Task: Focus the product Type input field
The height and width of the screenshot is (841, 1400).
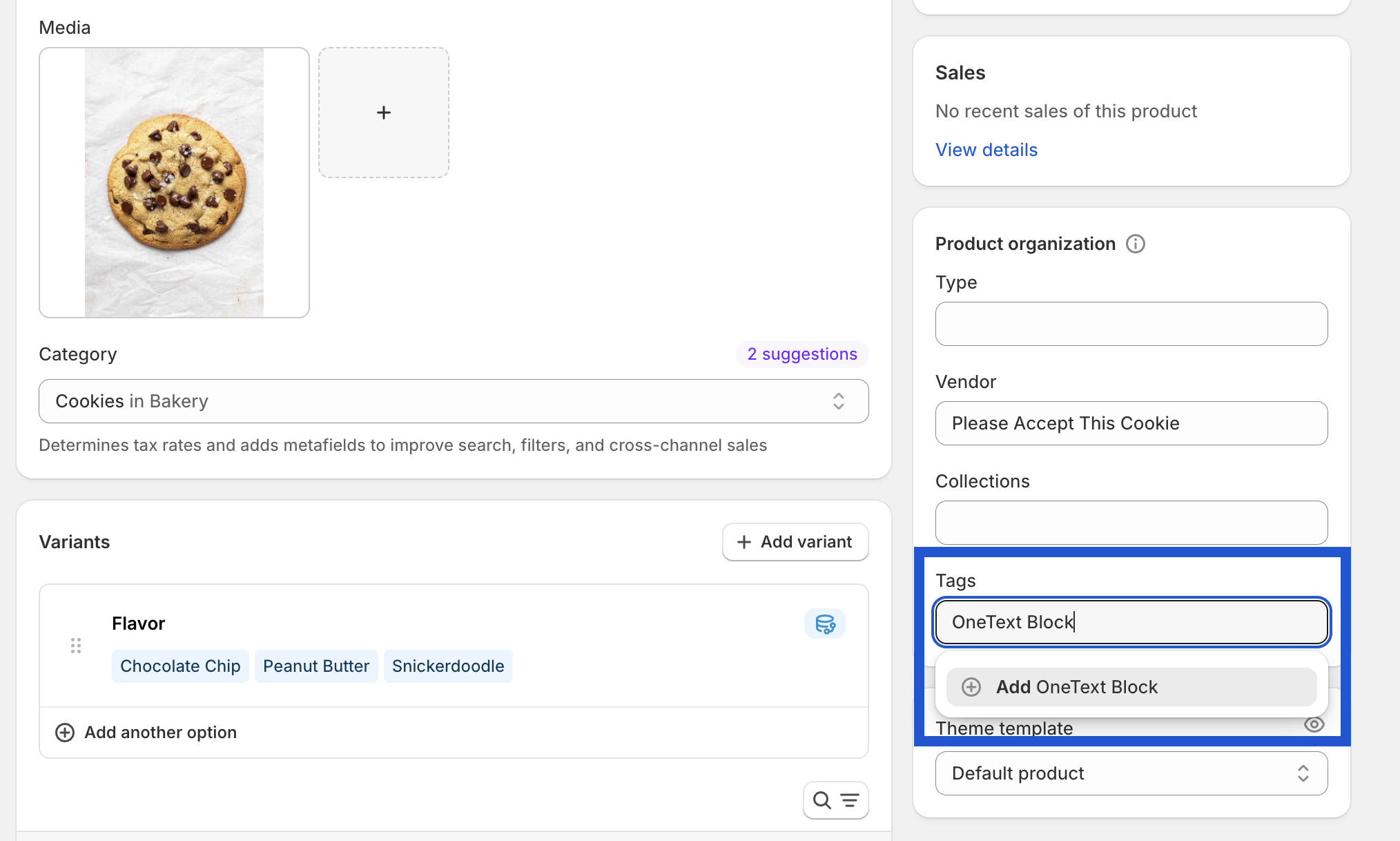Action: click(x=1131, y=324)
